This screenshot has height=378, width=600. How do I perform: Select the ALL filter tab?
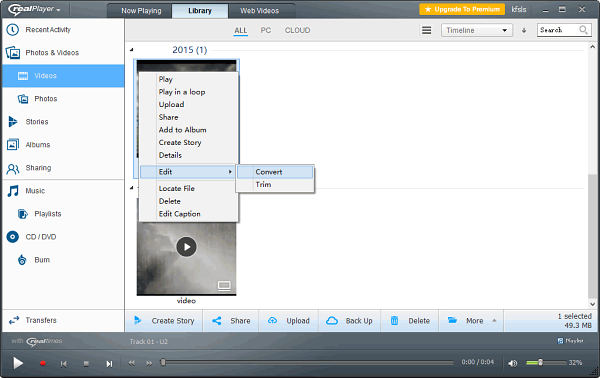tap(241, 30)
